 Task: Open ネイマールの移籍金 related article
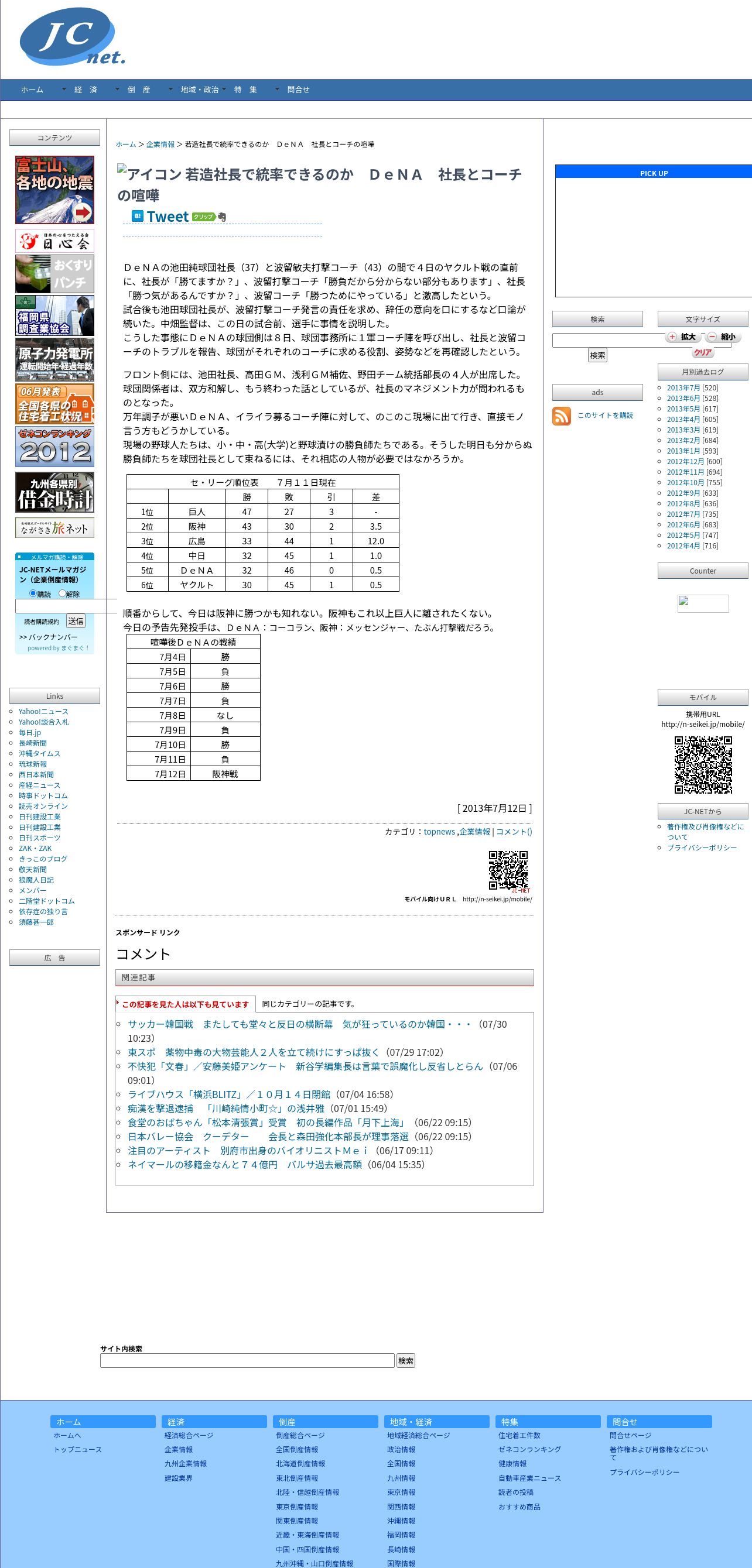click(245, 1165)
